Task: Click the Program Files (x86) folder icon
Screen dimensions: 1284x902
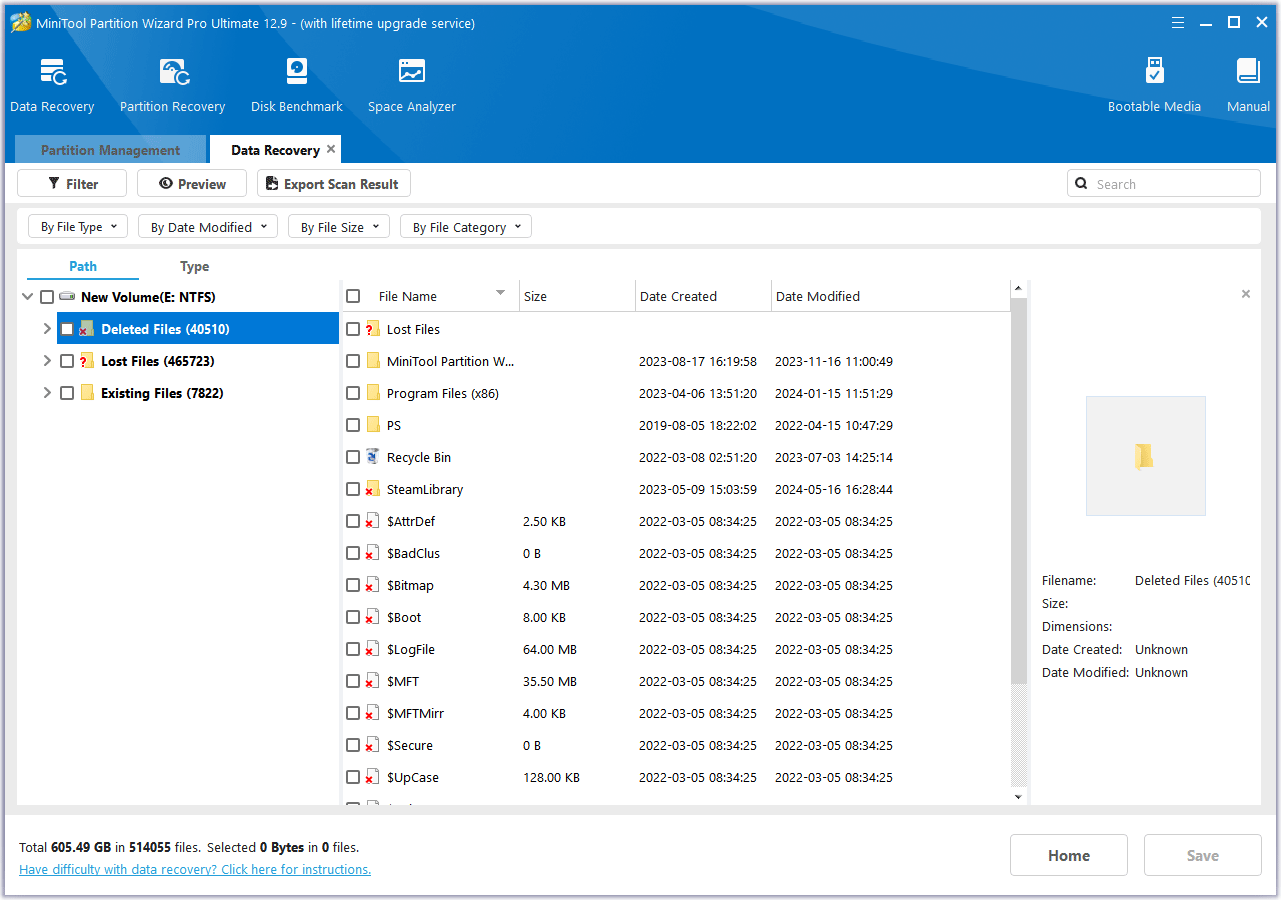Action: coord(373,393)
